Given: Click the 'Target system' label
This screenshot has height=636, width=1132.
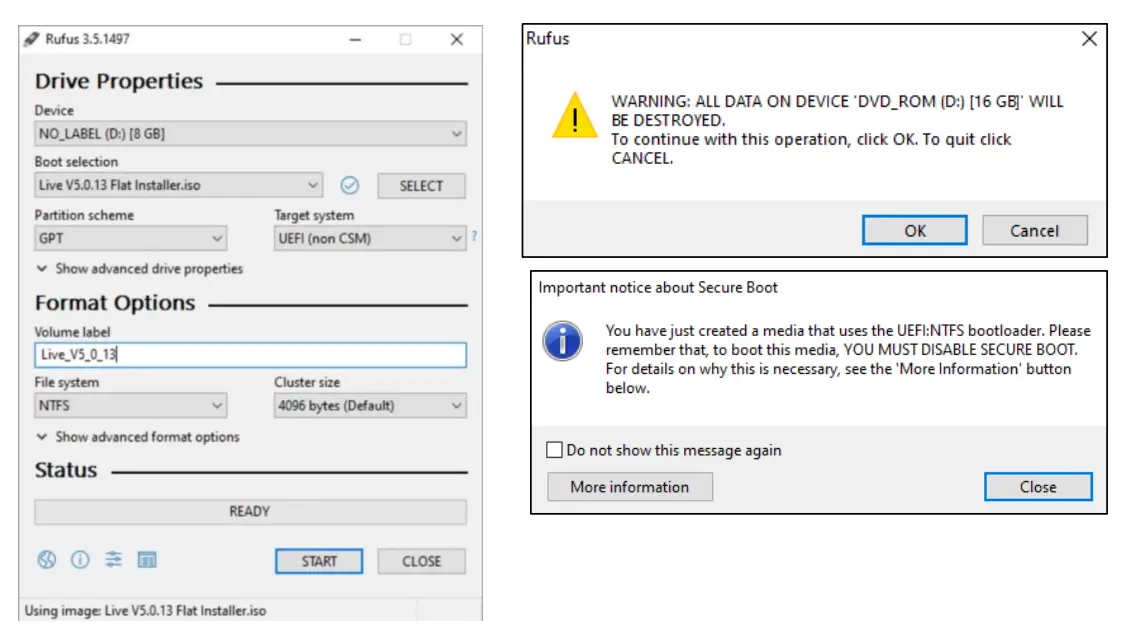Looking at the screenshot, I should [314, 215].
